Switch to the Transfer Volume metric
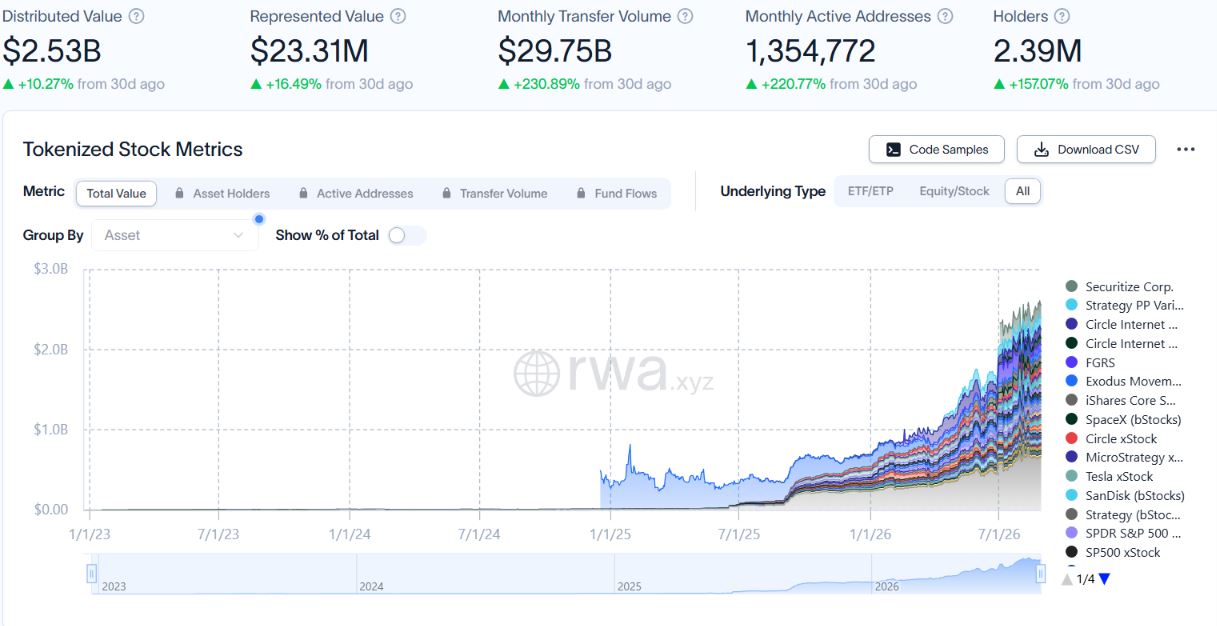 (493, 193)
